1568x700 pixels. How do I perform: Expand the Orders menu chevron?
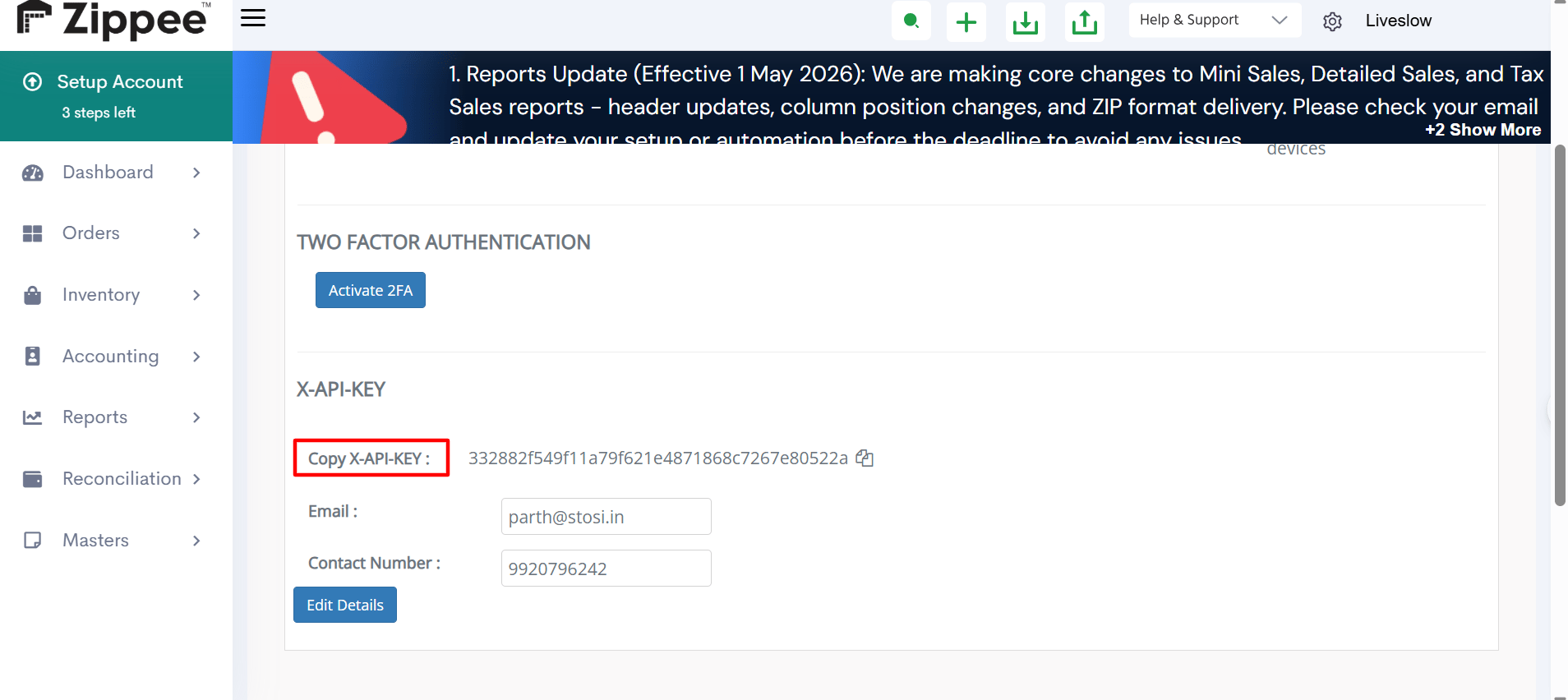(196, 233)
